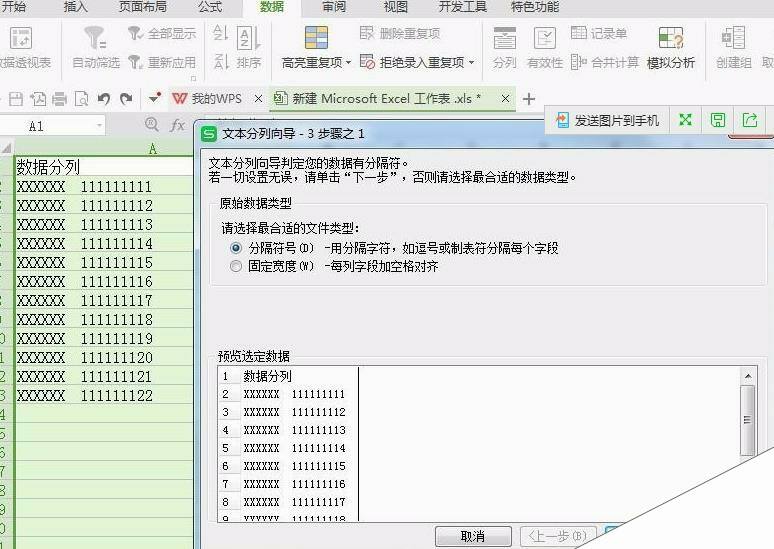The image size is (774, 549).
Task: Select cell with XXXXXX 111111115
Action: pos(104,263)
